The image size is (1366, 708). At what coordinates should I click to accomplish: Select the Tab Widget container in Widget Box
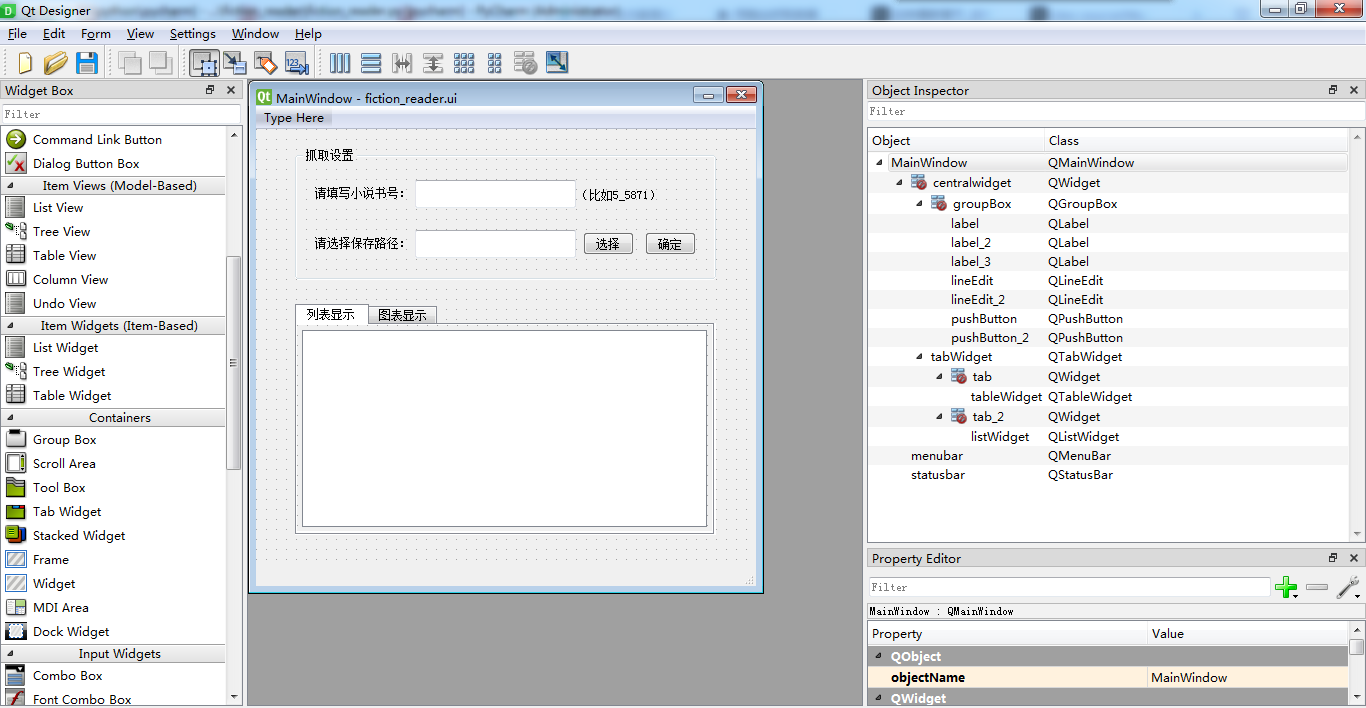(67, 511)
